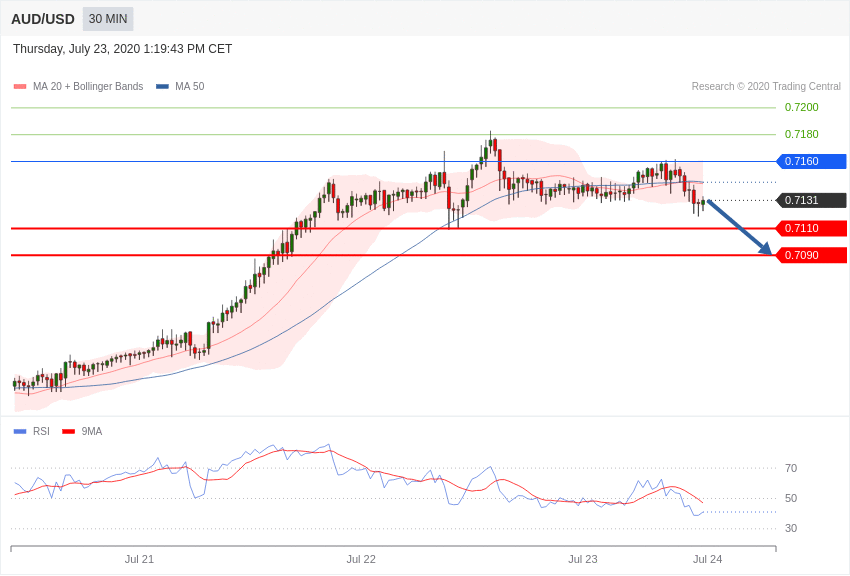This screenshot has width=850, height=576.
Task: Select the 30 MIN timeframe badge
Action: 108,19
